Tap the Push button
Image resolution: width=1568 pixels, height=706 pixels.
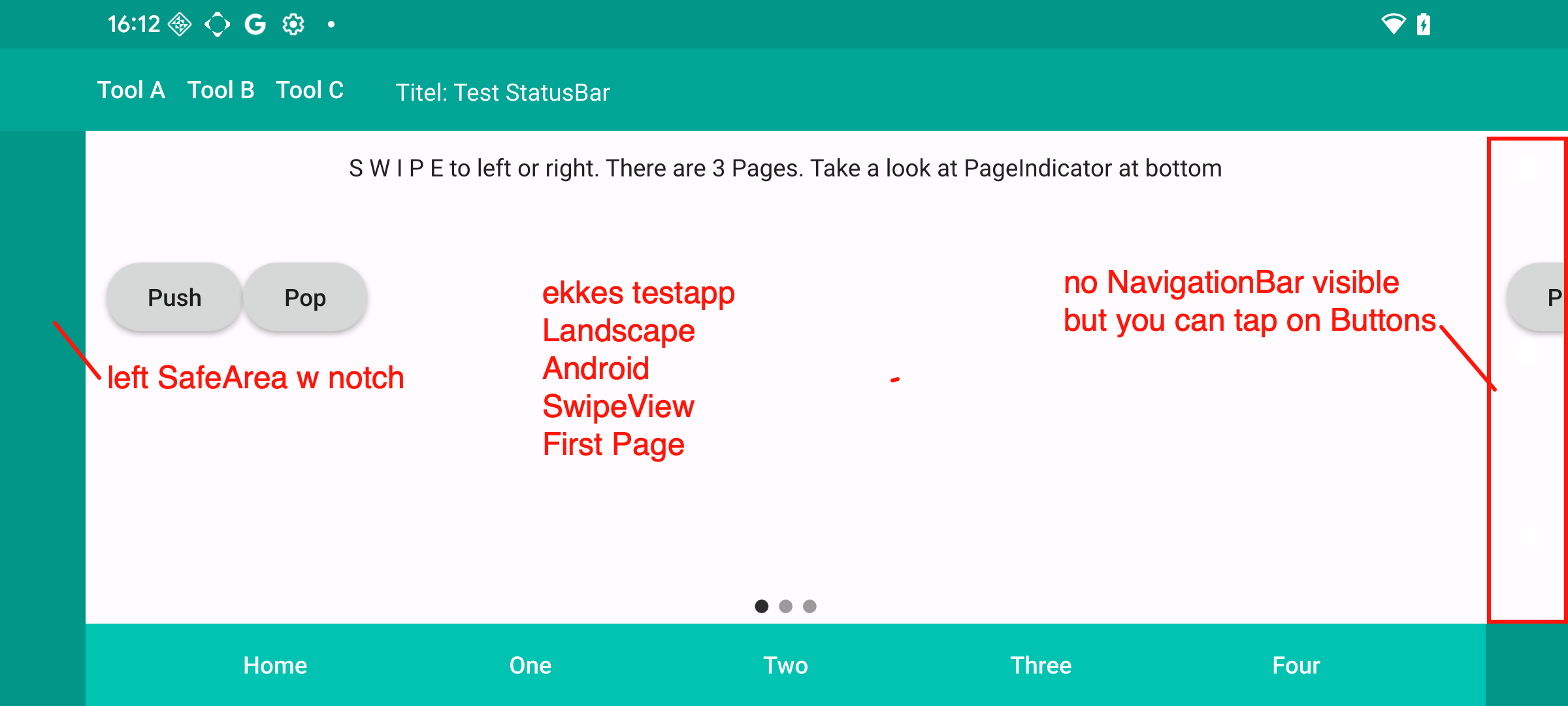pyautogui.click(x=174, y=297)
